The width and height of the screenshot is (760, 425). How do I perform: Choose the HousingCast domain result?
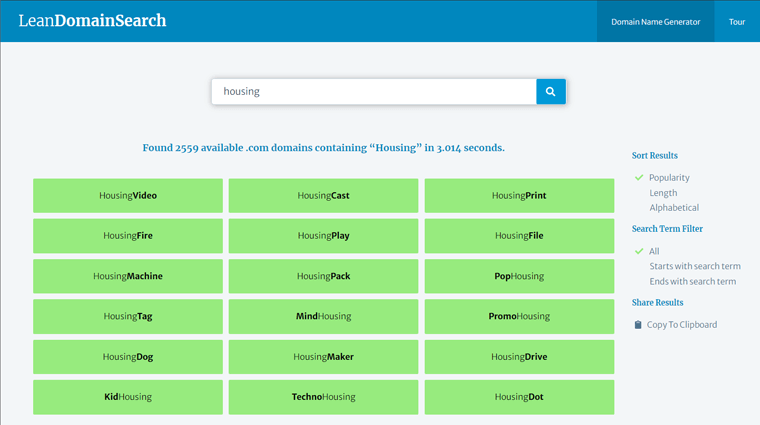pos(323,196)
